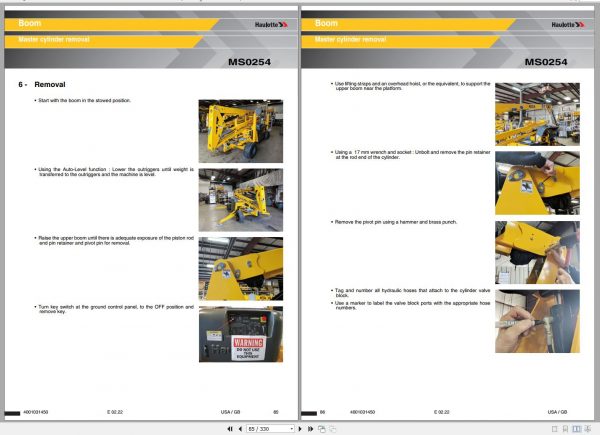Screen dimensions: 600x435
Task: Go to the next page
Action: click(x=300, y=429)
